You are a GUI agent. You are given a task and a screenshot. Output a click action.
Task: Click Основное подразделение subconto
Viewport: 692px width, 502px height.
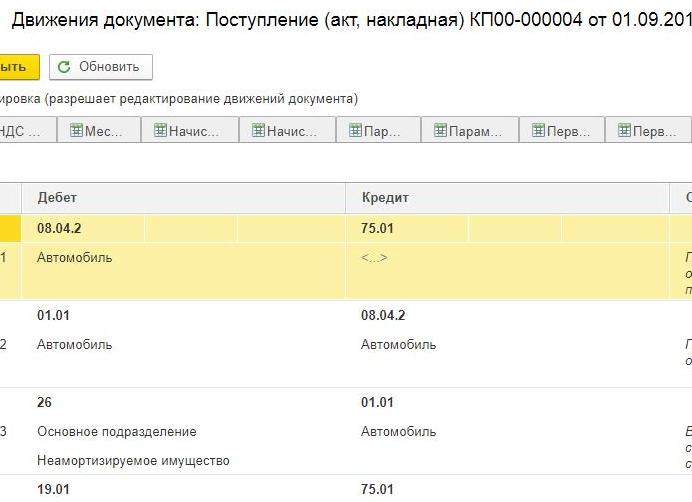[x=117, y=431]
